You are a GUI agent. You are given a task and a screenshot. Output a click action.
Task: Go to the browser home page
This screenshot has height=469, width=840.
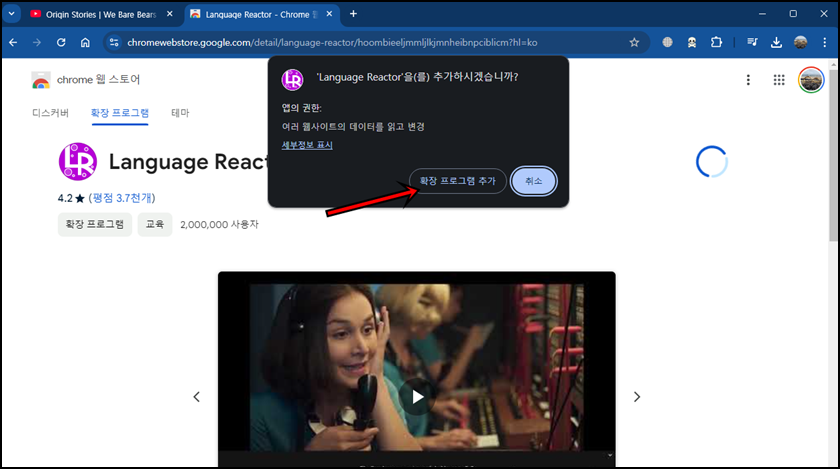point(85,42)
